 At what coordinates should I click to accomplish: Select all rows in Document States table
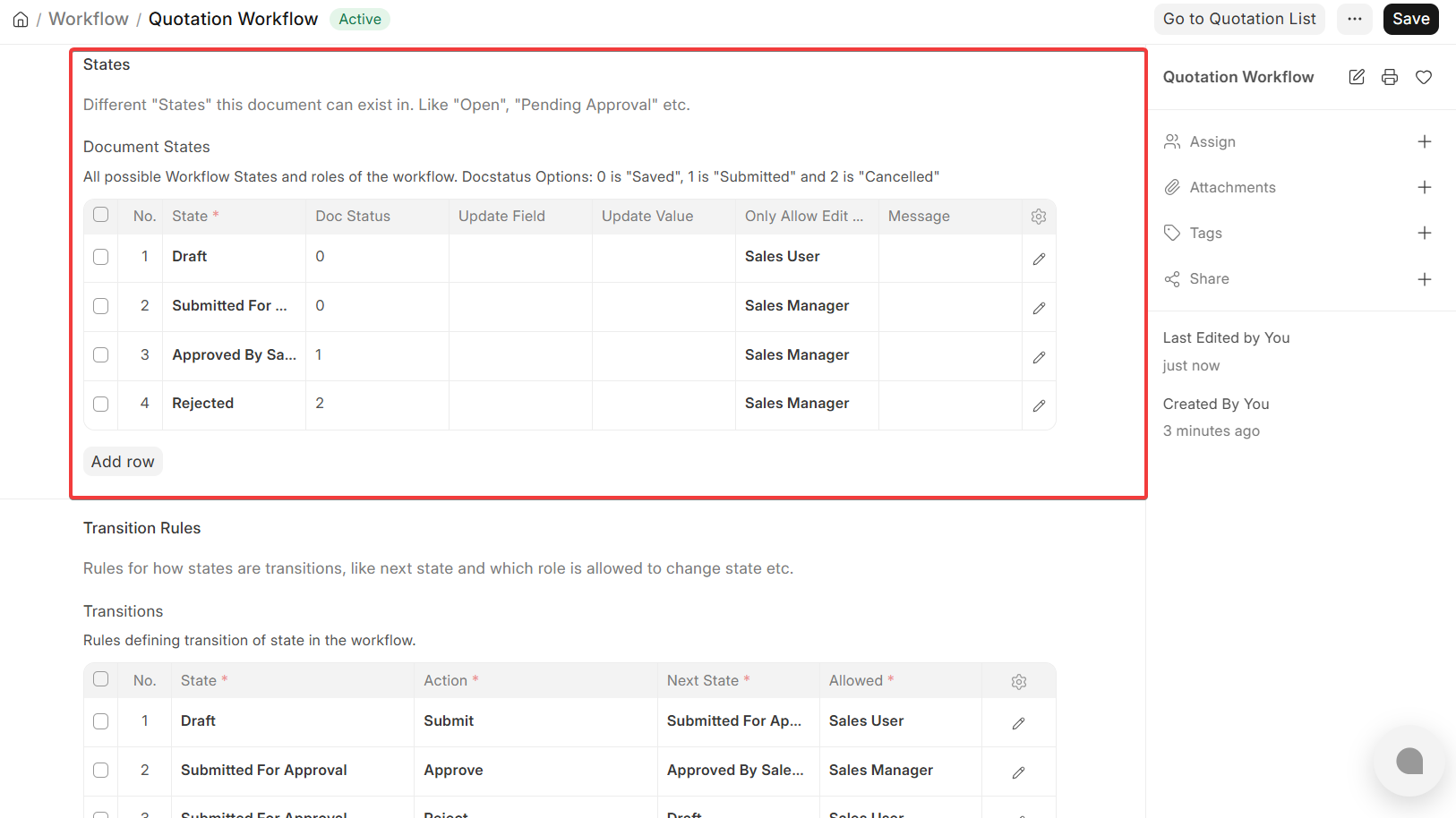point(101,215)
